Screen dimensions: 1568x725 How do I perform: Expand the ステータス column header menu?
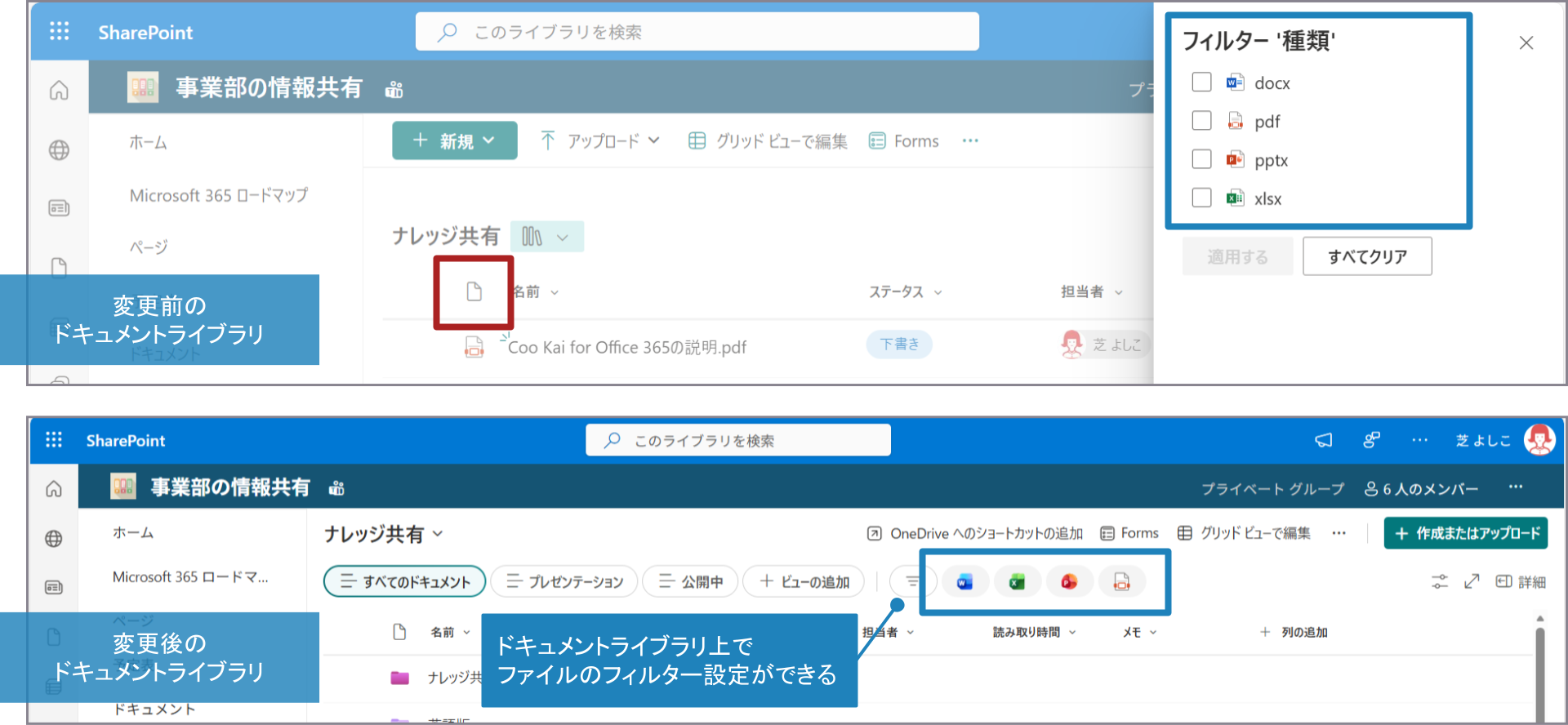click(905, 292)
